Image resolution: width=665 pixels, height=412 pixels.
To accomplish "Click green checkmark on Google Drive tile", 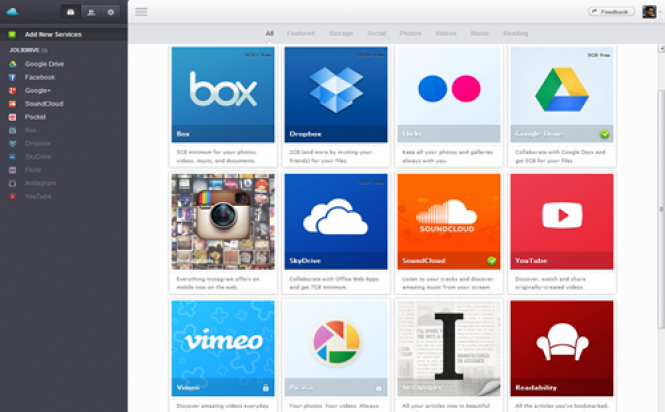I will click(604, 134).
